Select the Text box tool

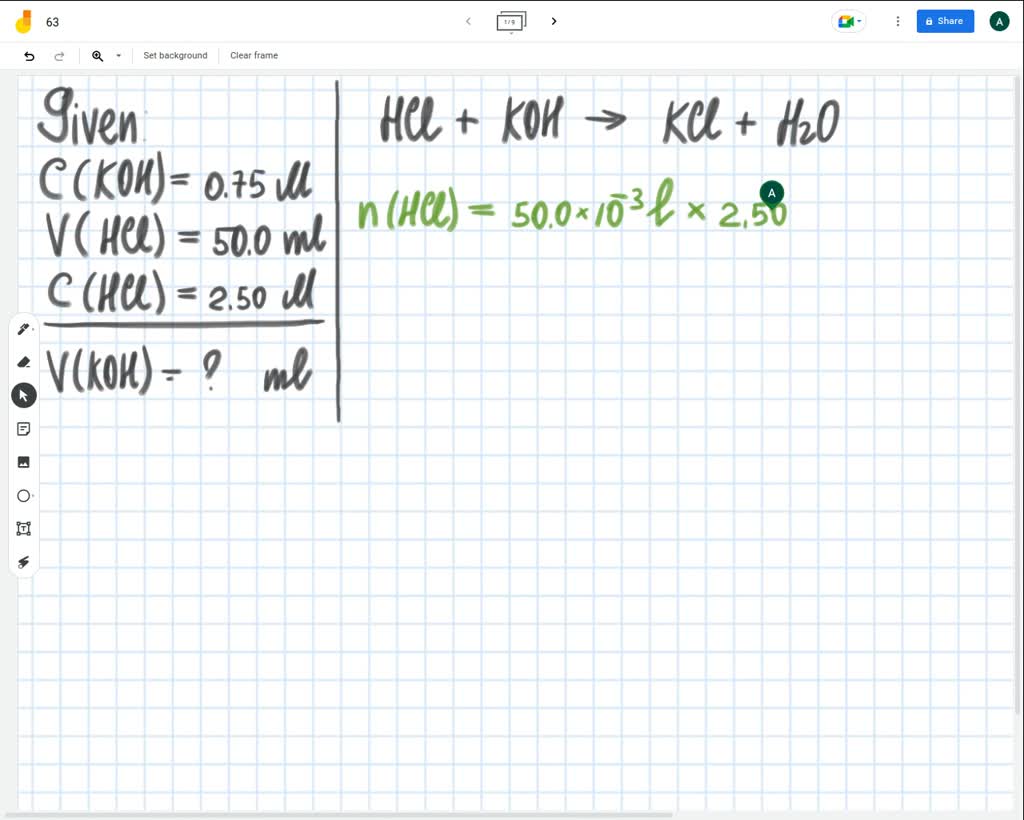23,528
